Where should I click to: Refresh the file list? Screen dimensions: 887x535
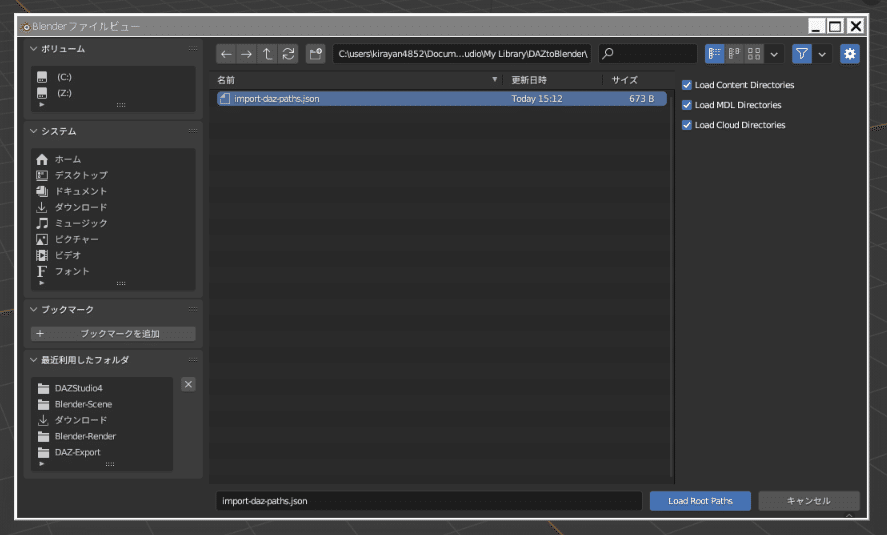[288, 54]
